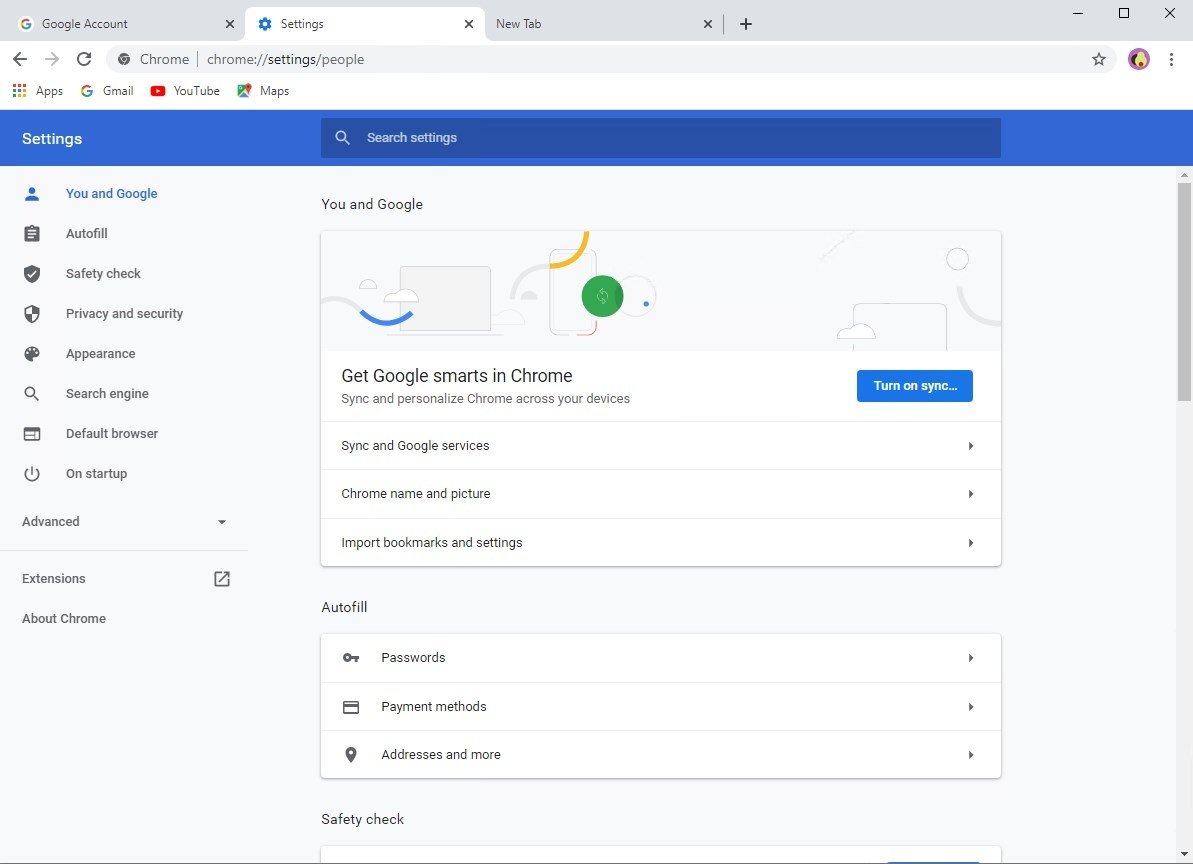Expand the Advanced section arrow
Viewport: 1193px width, 864px height.
point(221,522)
